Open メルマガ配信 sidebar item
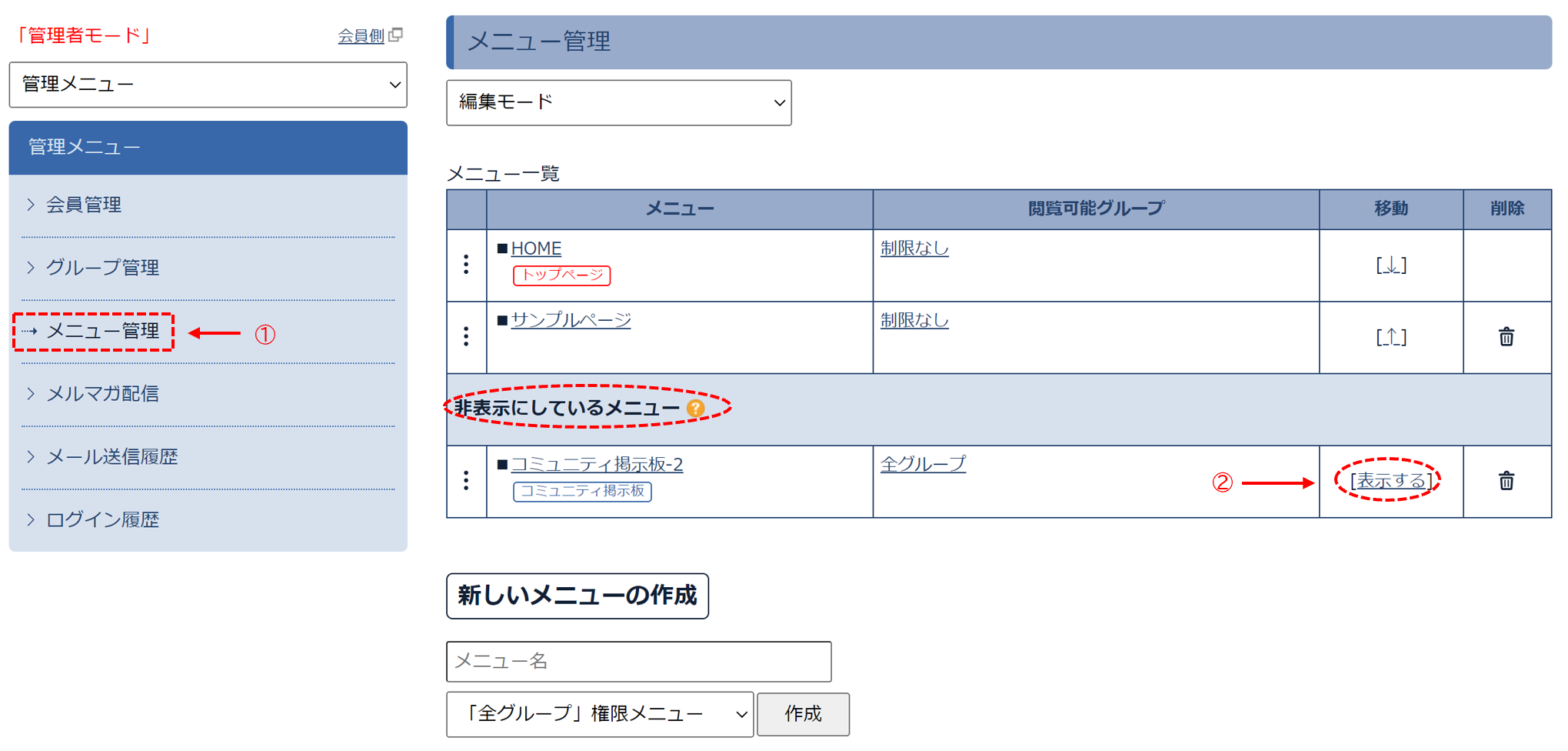Image resolution: width=1568 pixels, height=751 pixels. coord(102,394)
